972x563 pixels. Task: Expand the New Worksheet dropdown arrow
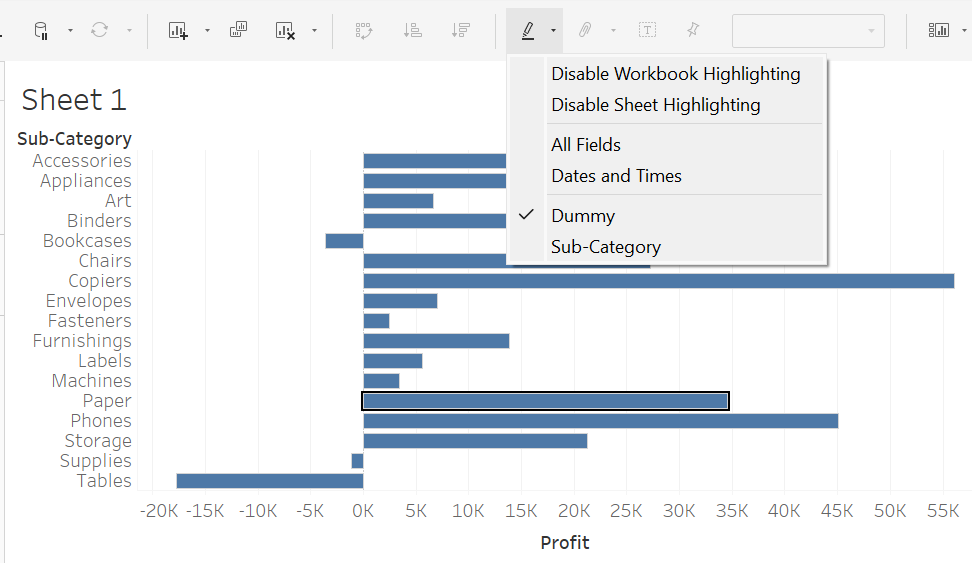coord(207,30)
